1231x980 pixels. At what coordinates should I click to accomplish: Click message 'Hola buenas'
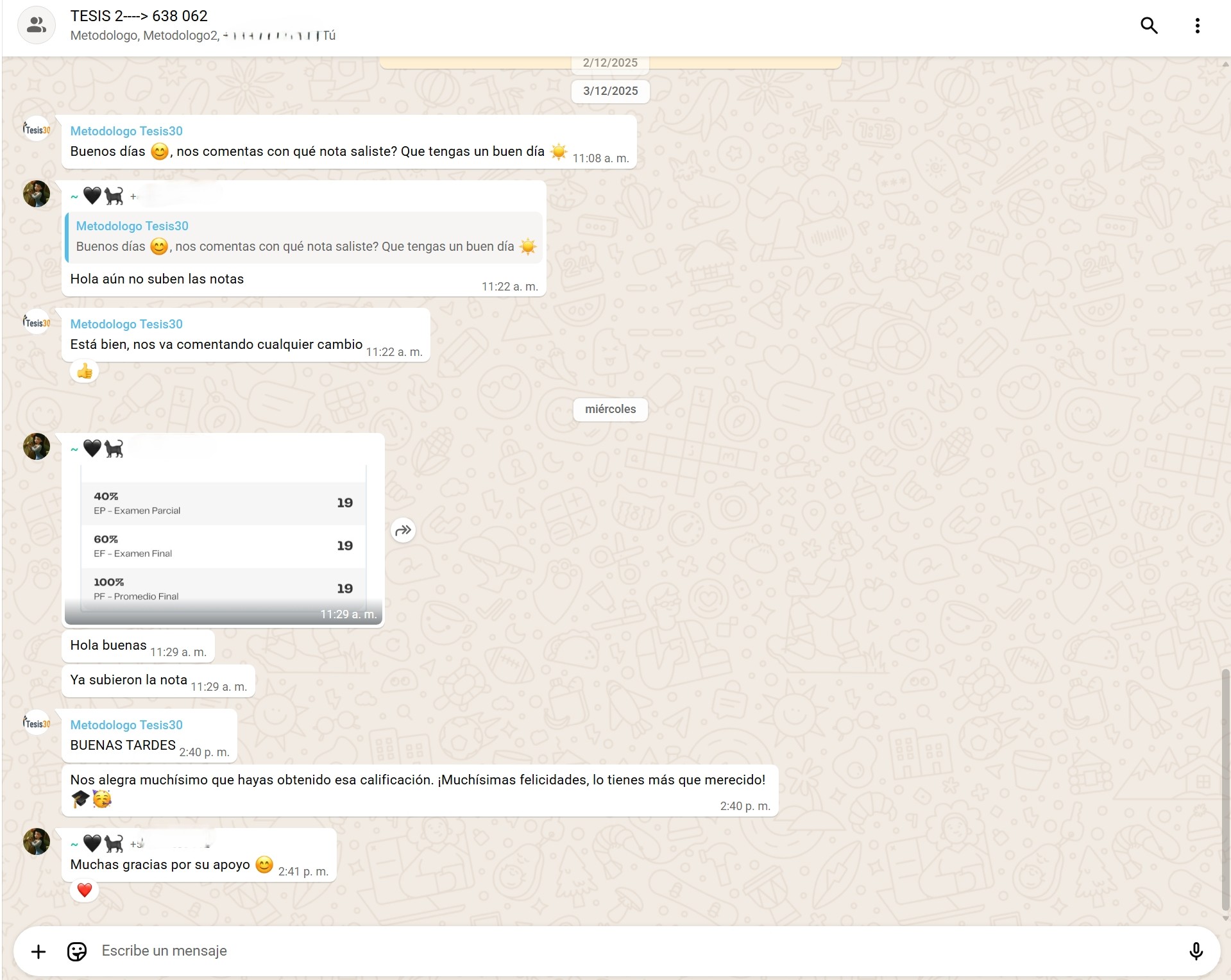click(x=108, y=645)
